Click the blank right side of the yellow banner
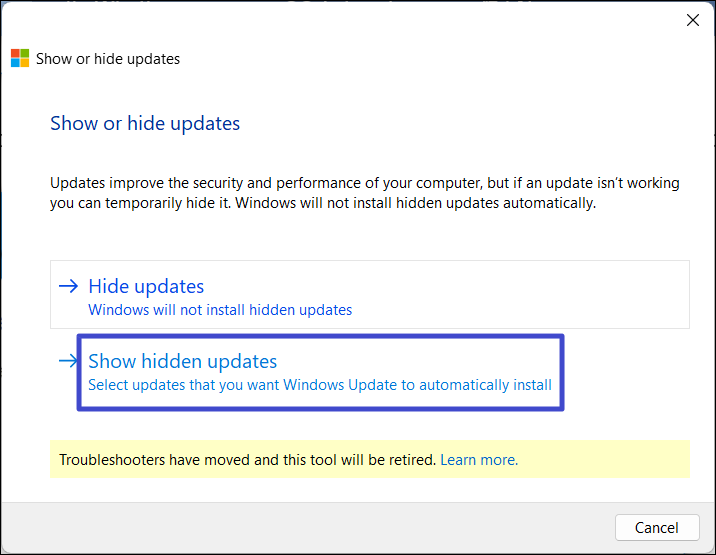This screenshot has height=555, width=716. [x=610, y=460]
